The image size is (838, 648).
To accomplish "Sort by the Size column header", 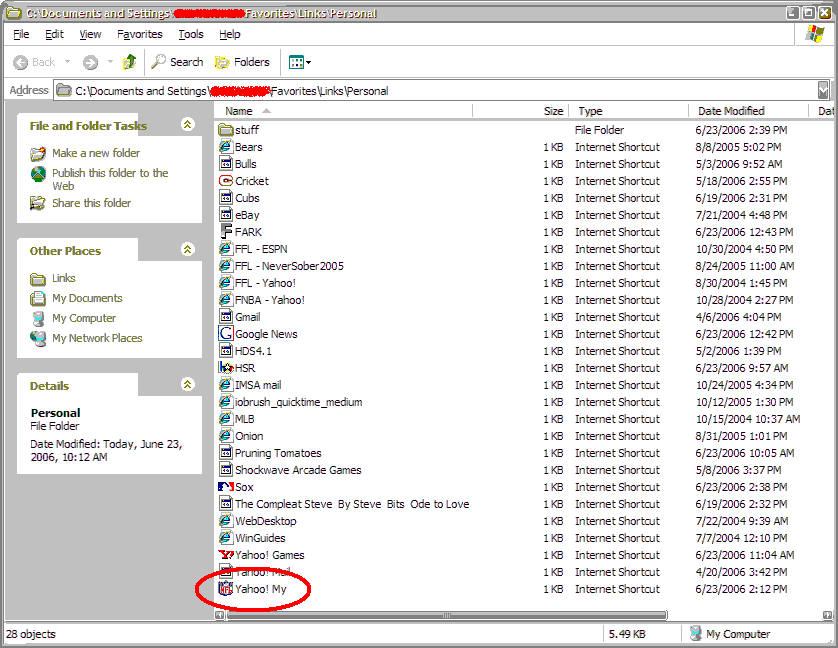I will 521,111.
